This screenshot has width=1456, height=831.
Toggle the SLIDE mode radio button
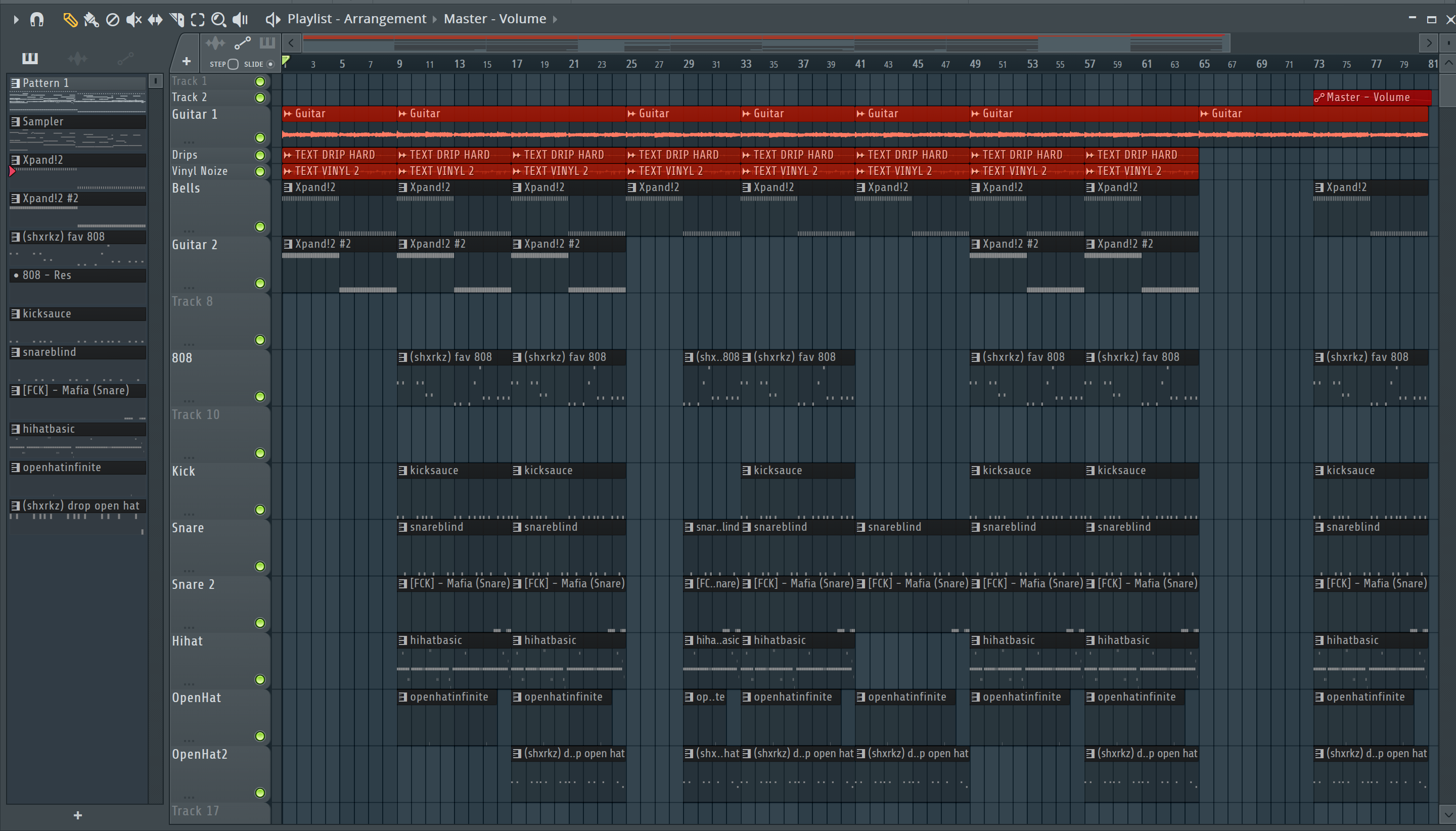(270, 64)
